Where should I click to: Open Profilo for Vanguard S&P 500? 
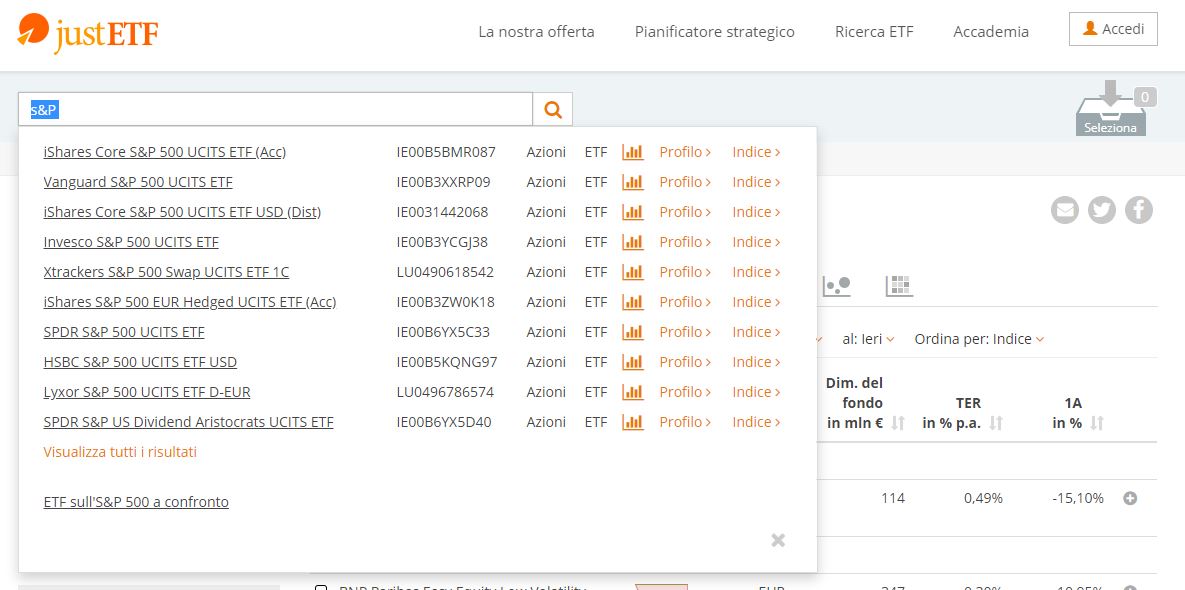(x=685, y=182)
